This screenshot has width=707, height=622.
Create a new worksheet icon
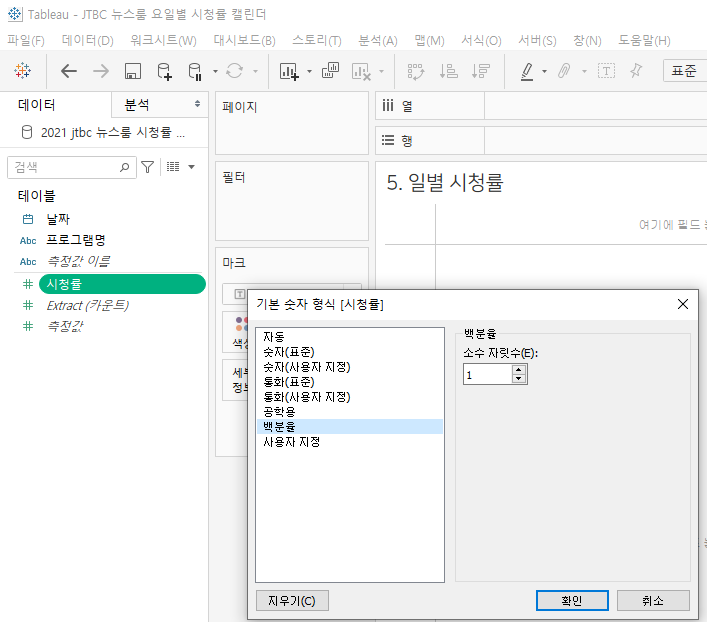point(289,71)
